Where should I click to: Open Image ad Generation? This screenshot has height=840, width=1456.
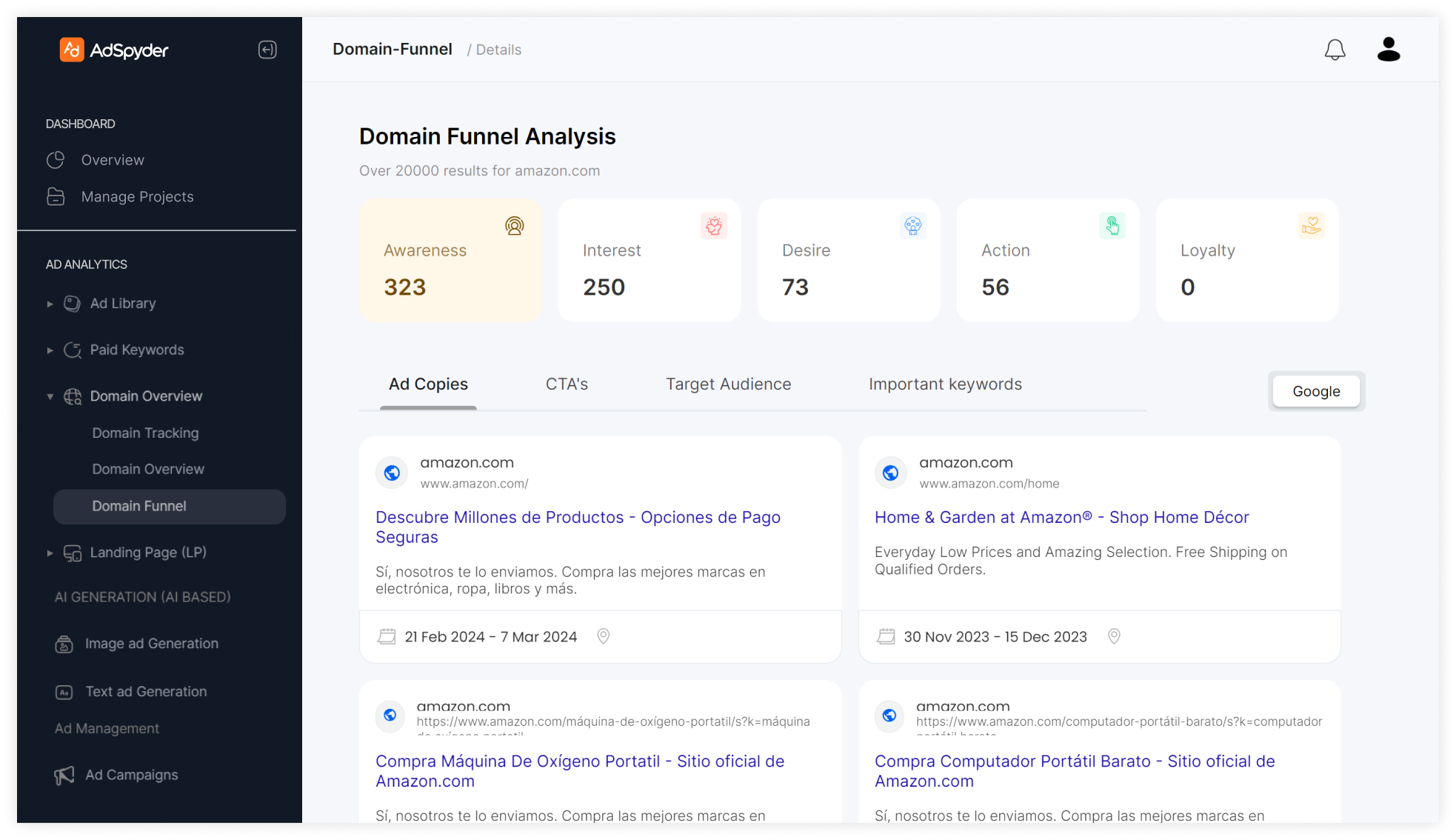(151, 644)
